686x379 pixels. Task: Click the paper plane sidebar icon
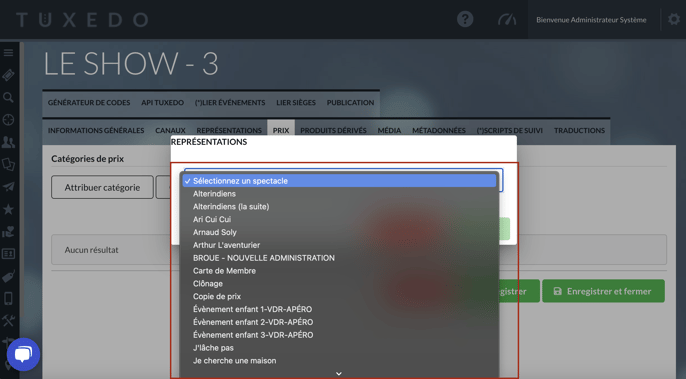(x=8, y=187)
